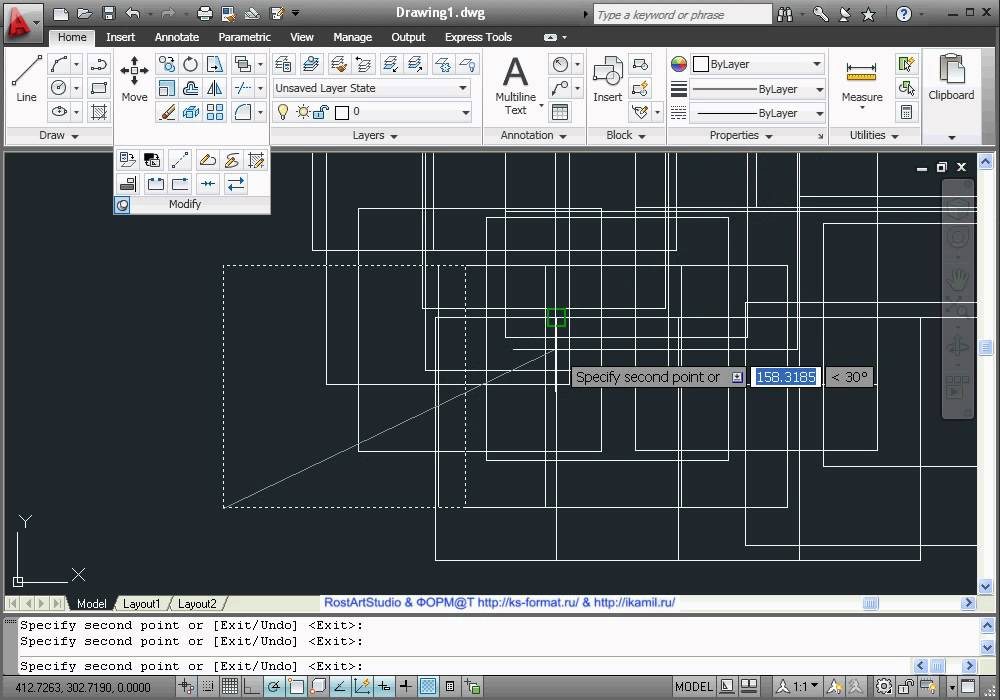Click the MODEL button in status bar
This screenshot has width=1000, height=700.
tap(694, 686)
